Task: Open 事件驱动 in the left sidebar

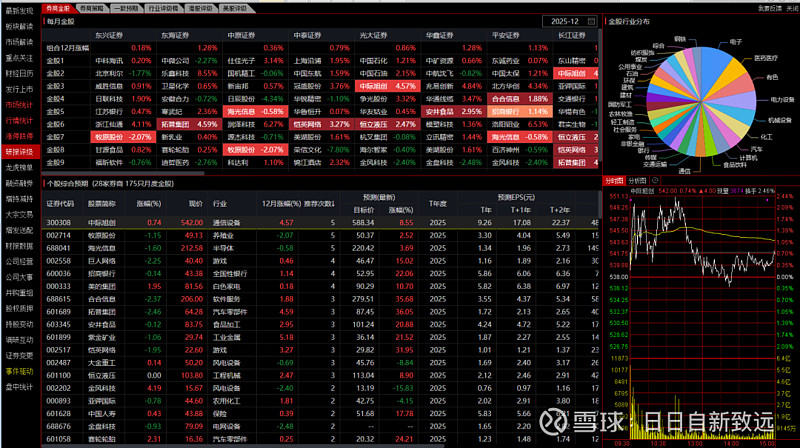Action: [x=19, y=371]
